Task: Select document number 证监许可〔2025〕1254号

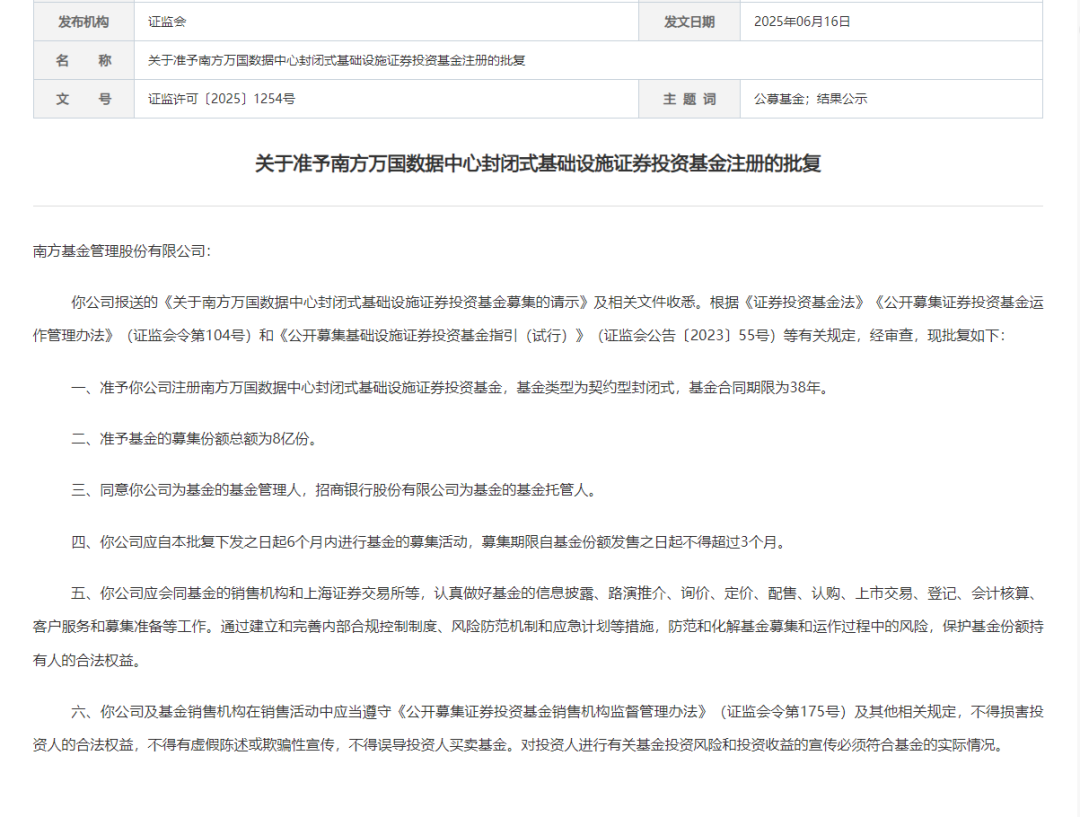Action: 221,99
